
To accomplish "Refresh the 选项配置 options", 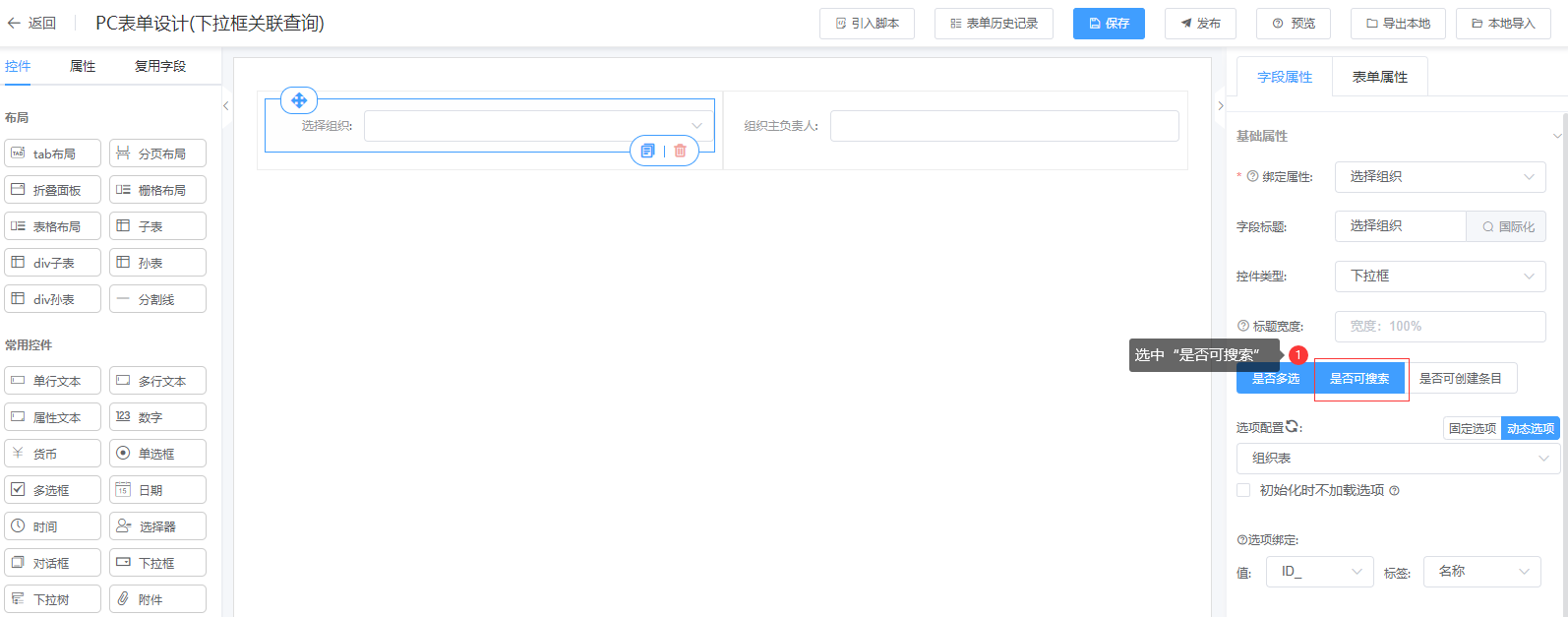I will tap(1293, 426).
